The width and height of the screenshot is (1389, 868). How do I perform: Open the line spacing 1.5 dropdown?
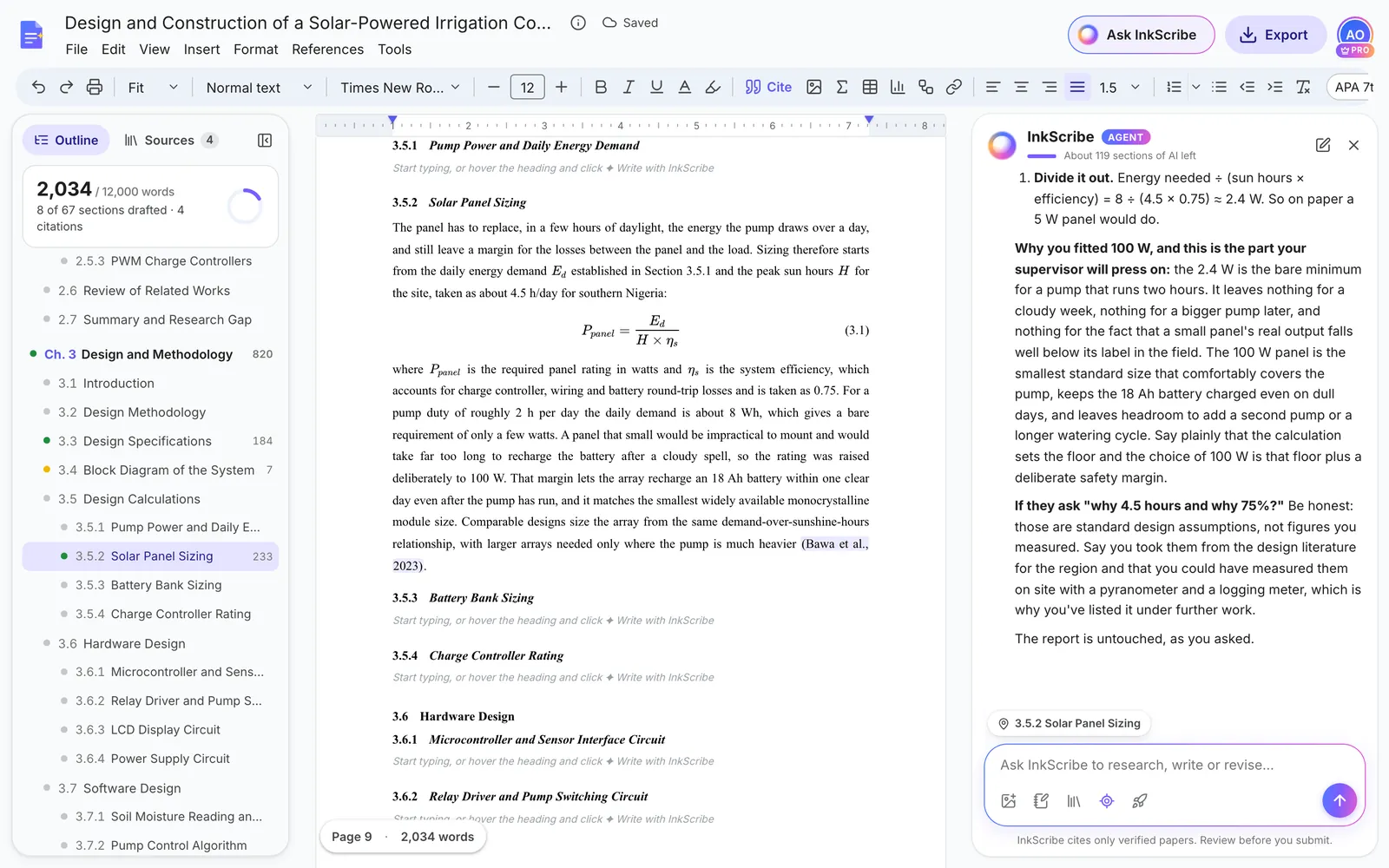pos(1119,87)
